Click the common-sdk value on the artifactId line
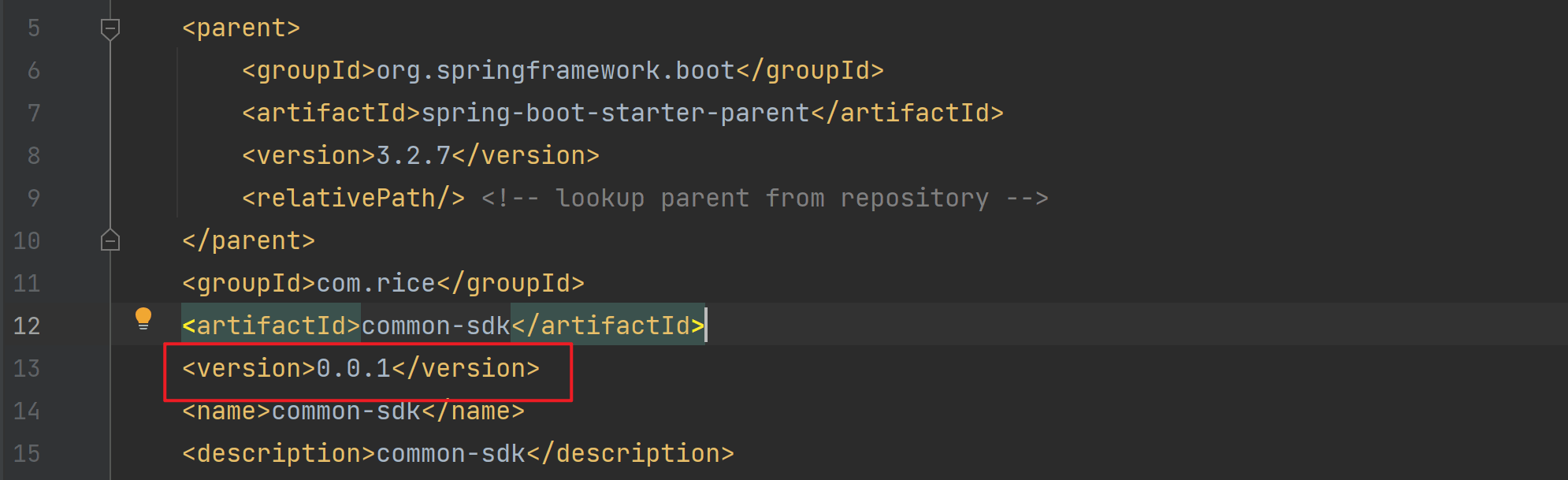1568x480 pixels. (436, 326)
